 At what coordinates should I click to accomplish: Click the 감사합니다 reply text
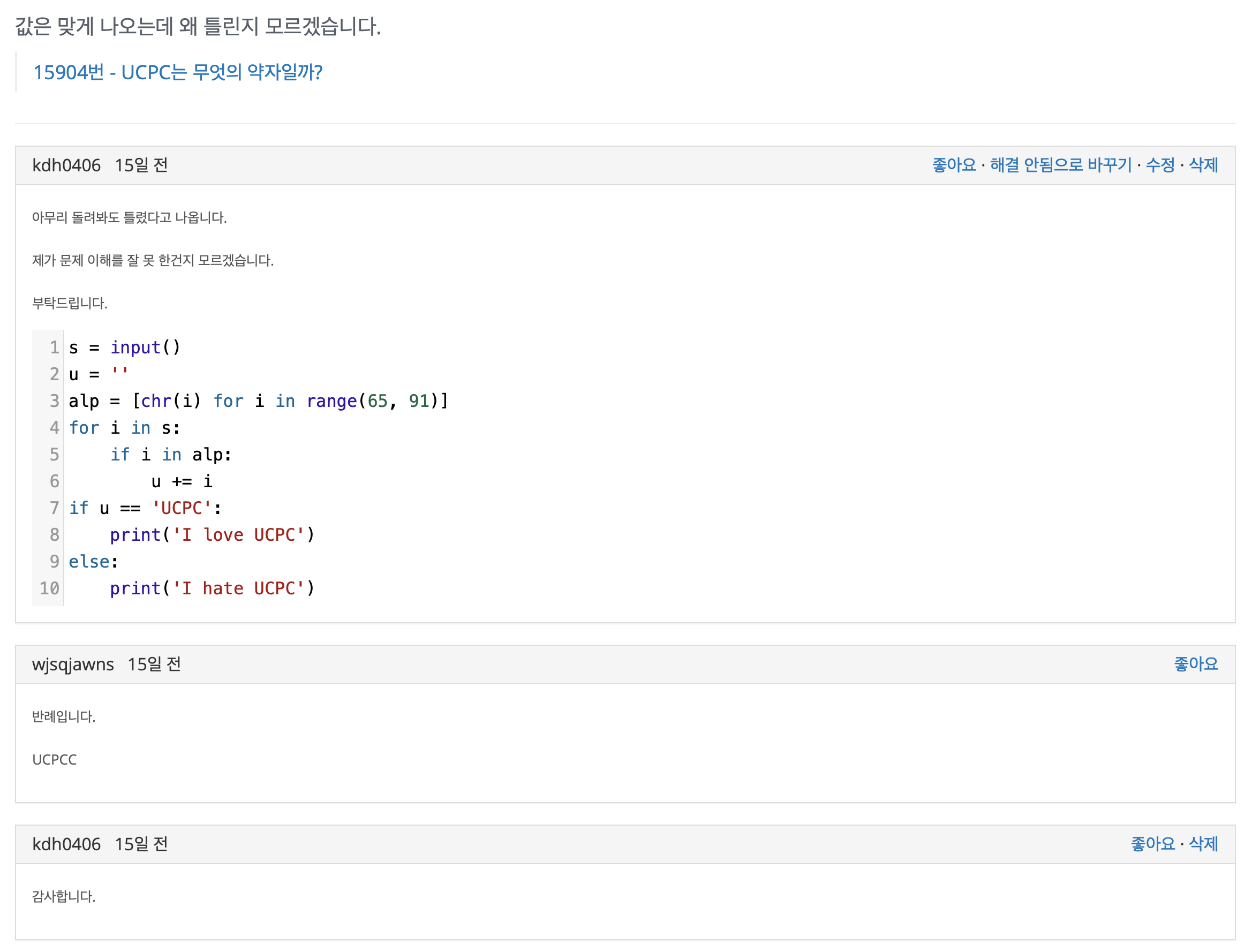(64, 896)
